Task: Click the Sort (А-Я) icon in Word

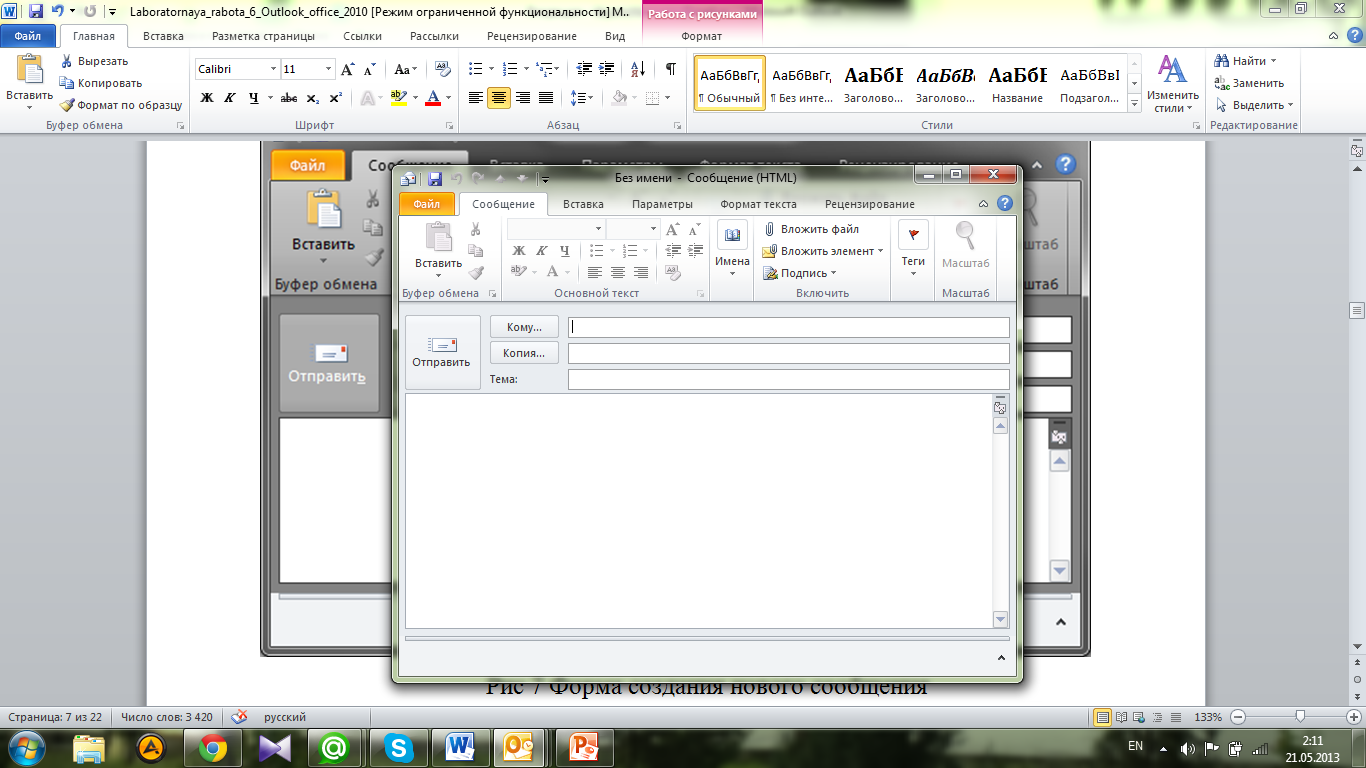Action: click(x=637, y=69)
